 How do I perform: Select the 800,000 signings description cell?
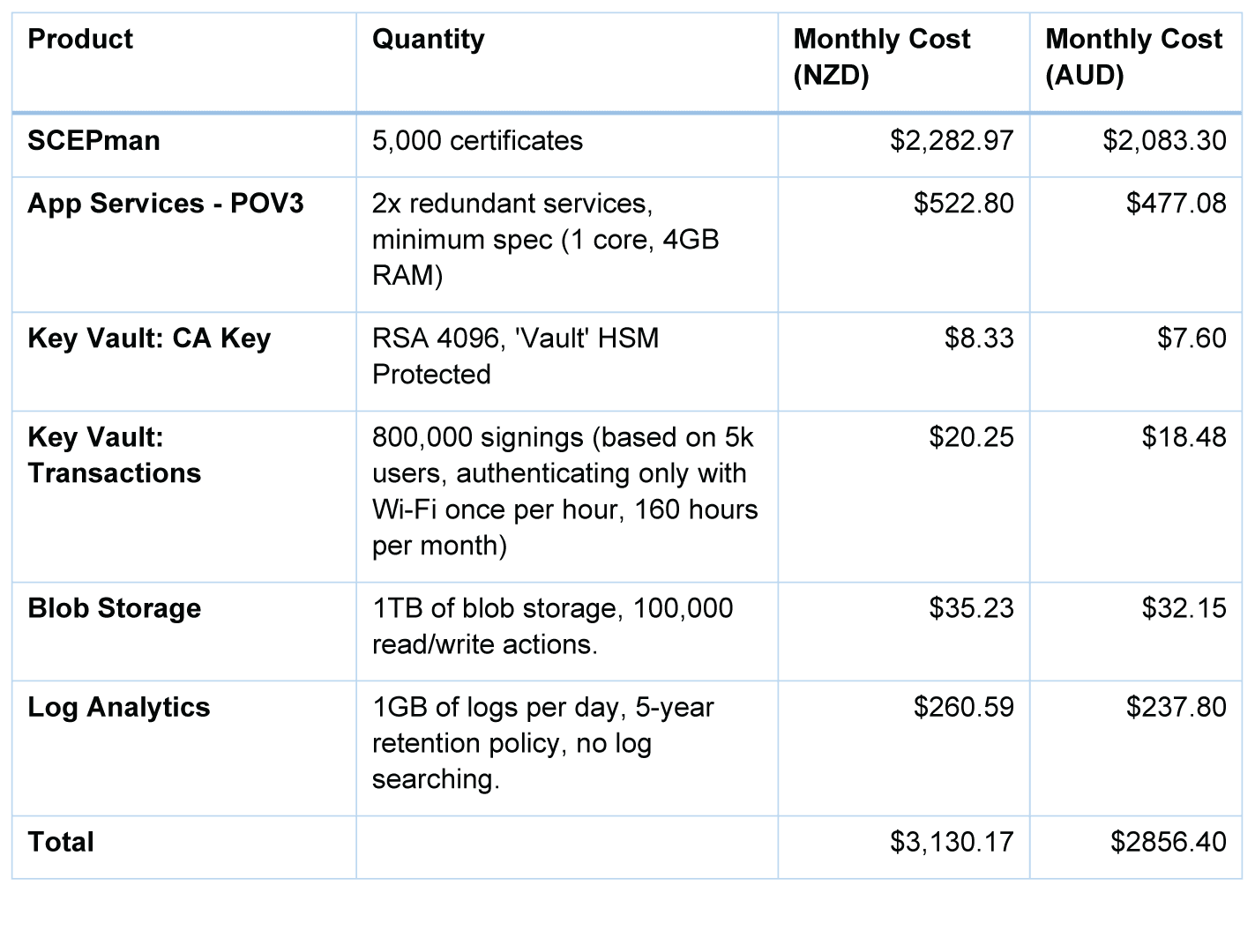click(564, 491)
